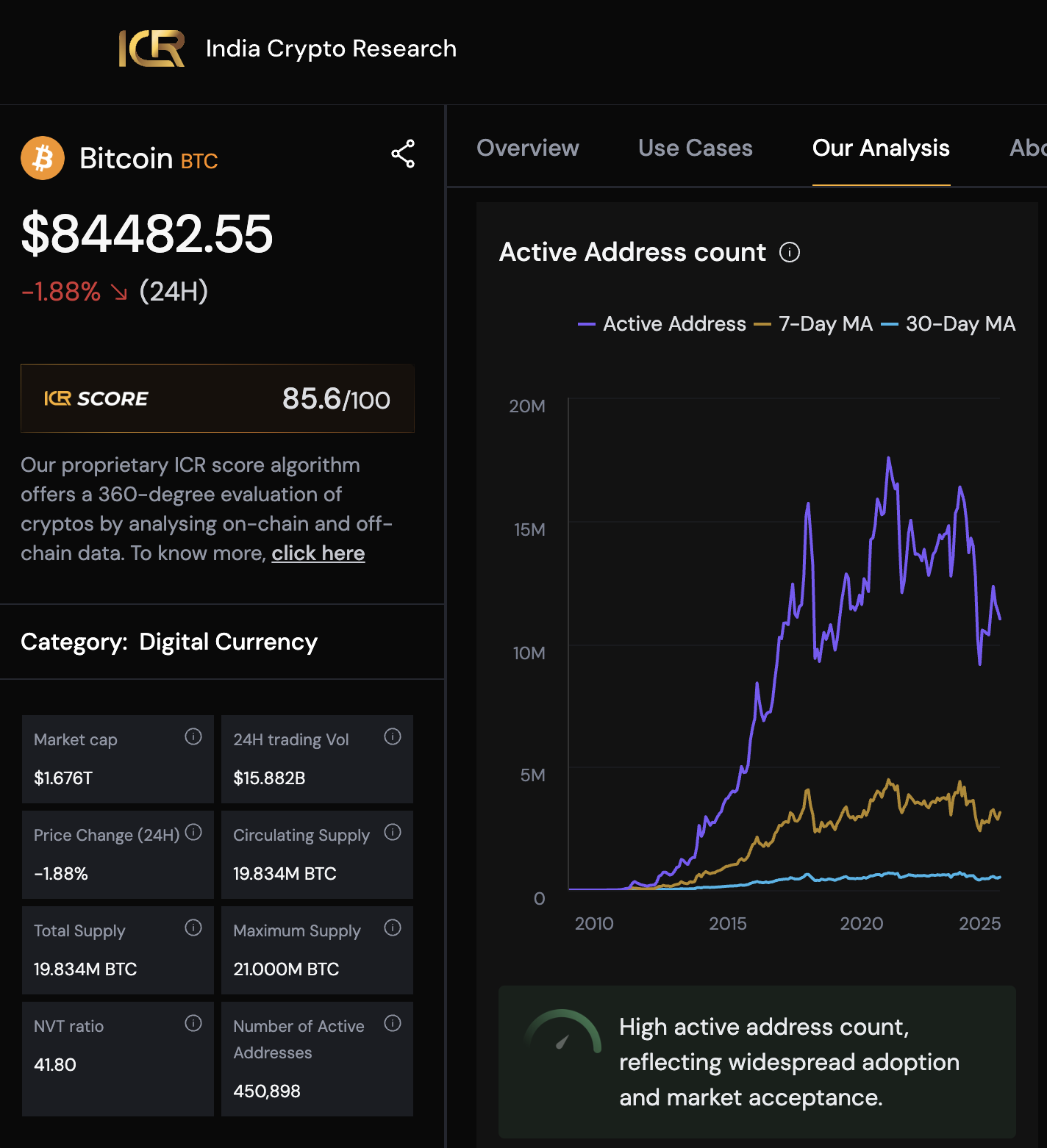Click the Market cap info icon

[x=193, y=736]
